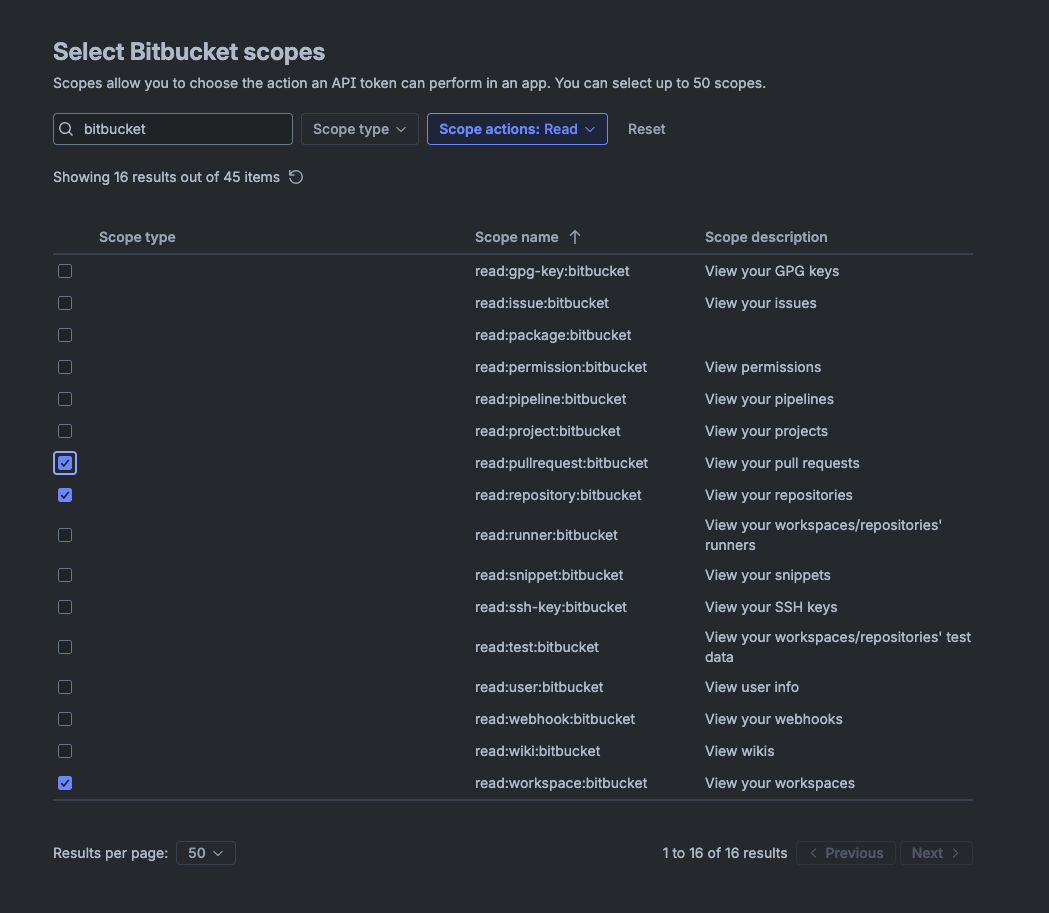Enable the read:issue:bitbucket scope

coord(65,302)
